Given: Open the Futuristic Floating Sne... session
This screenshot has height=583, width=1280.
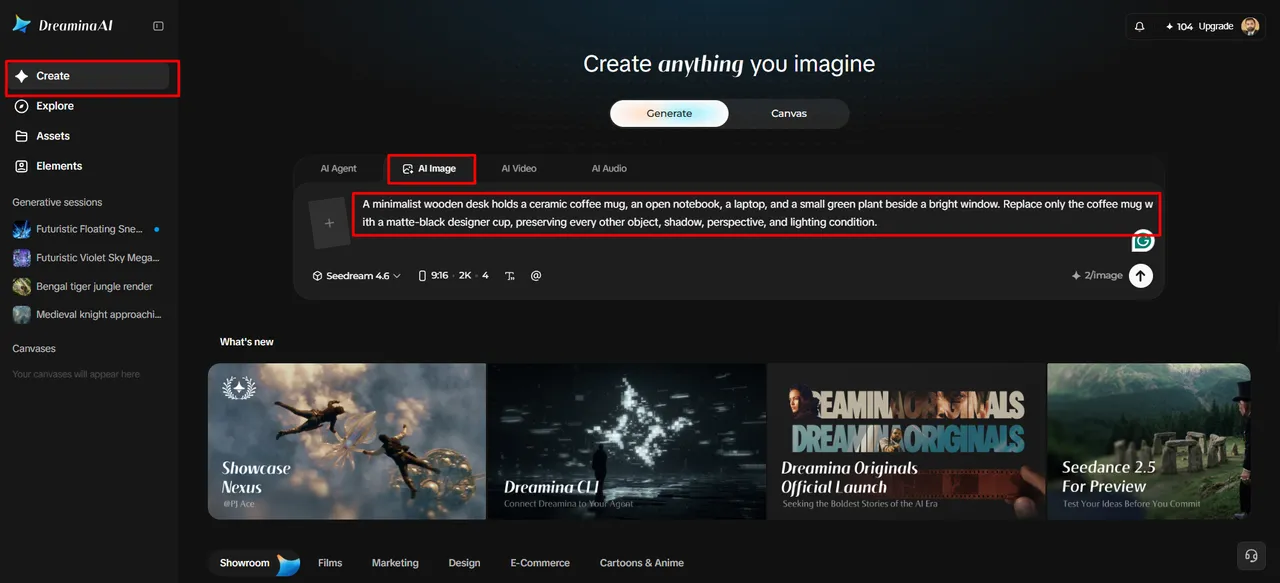Looking at the screenshot, I should (x=87, y=229).
